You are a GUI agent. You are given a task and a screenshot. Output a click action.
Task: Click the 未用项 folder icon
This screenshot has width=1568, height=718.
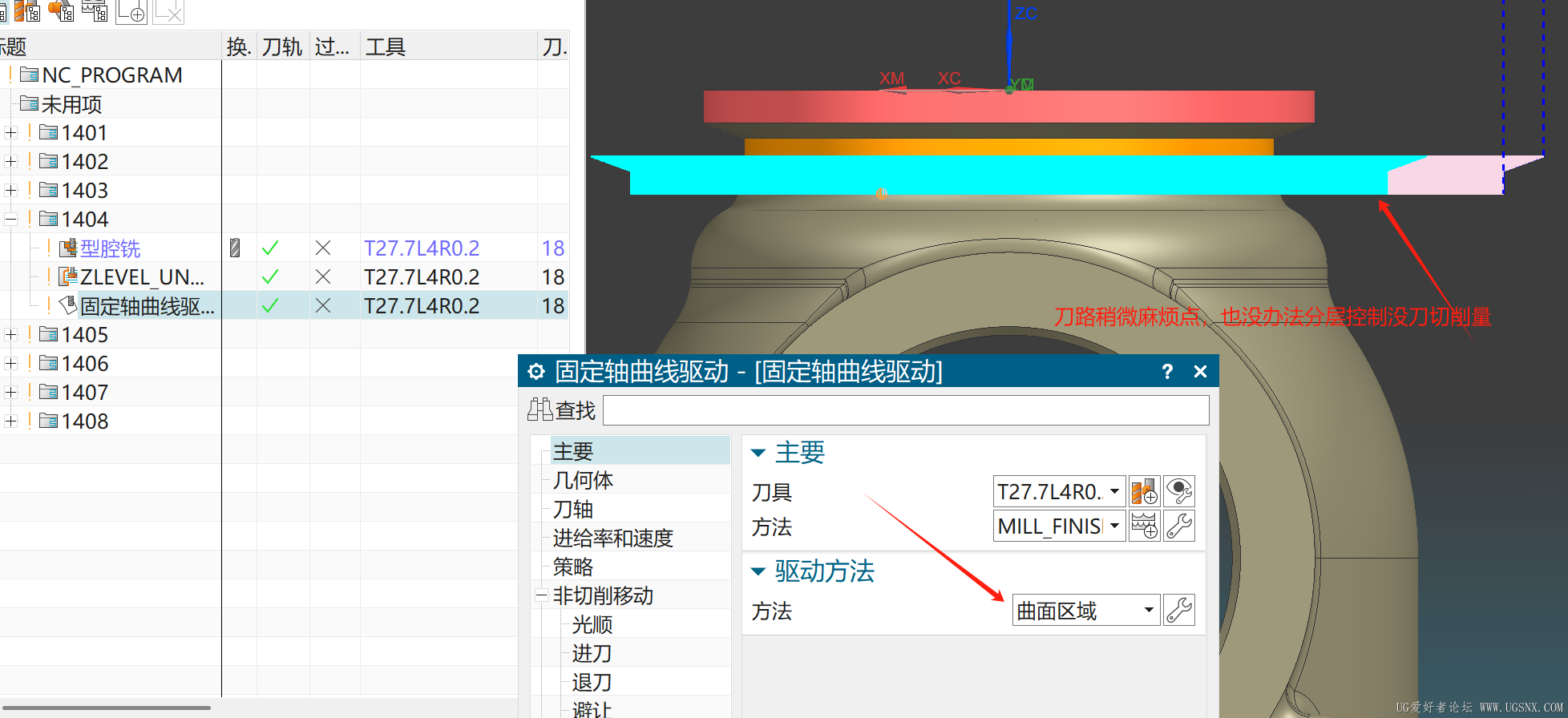[x=30, y=103]
